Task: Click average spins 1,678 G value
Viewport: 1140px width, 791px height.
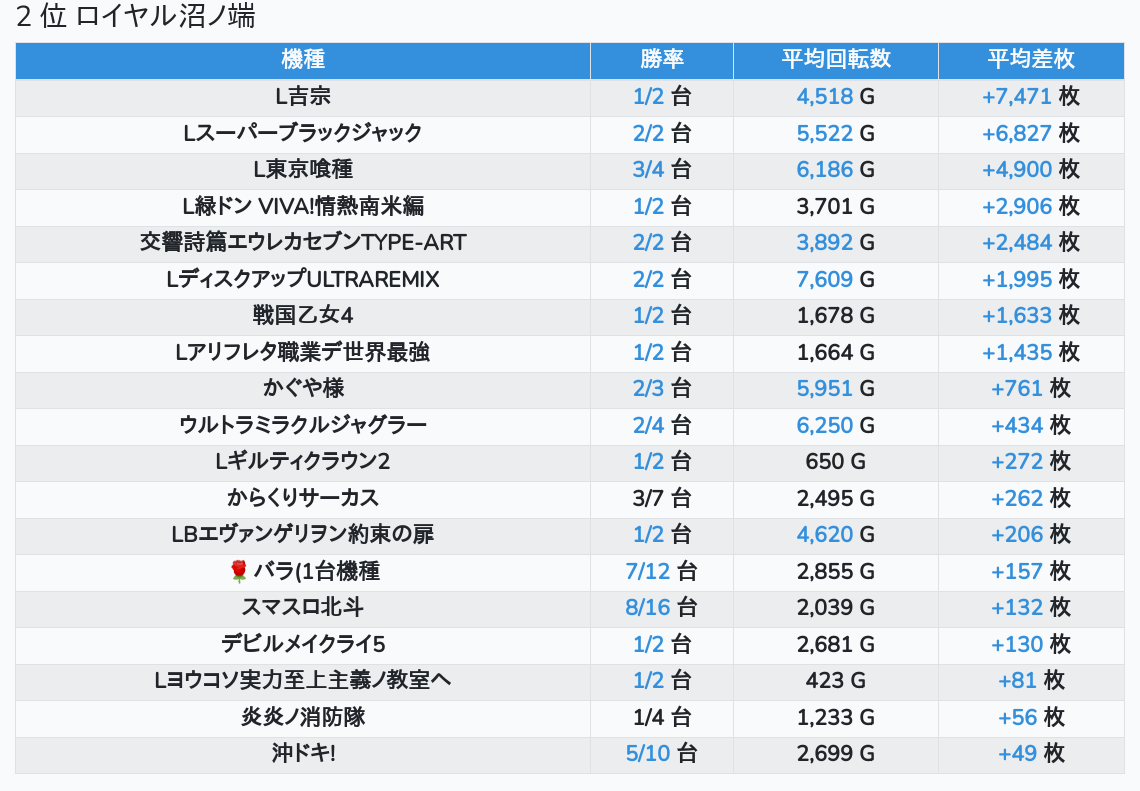Action: pyautogui.click(x=835, y=316)
